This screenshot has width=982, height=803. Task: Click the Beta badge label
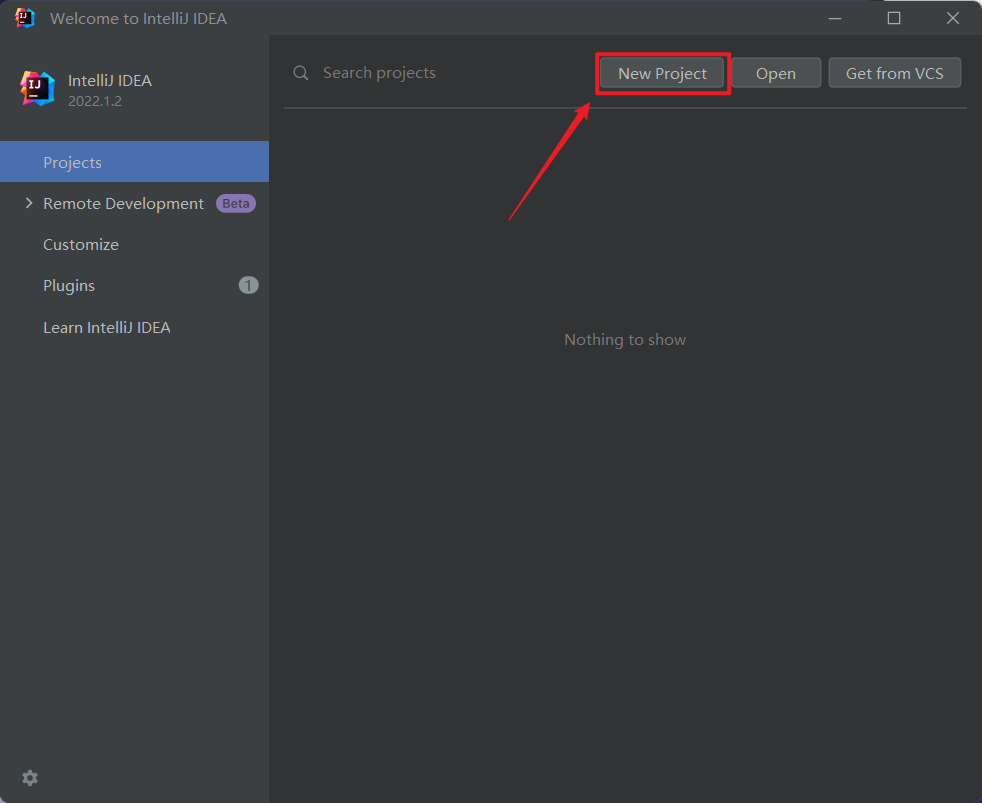(x=235, y=204)
